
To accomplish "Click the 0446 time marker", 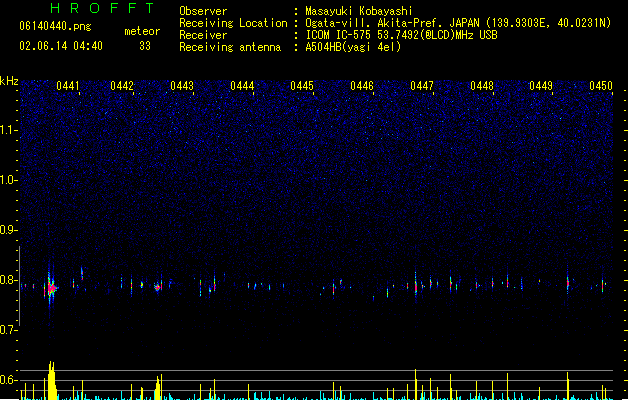I will tap(362, 86).
